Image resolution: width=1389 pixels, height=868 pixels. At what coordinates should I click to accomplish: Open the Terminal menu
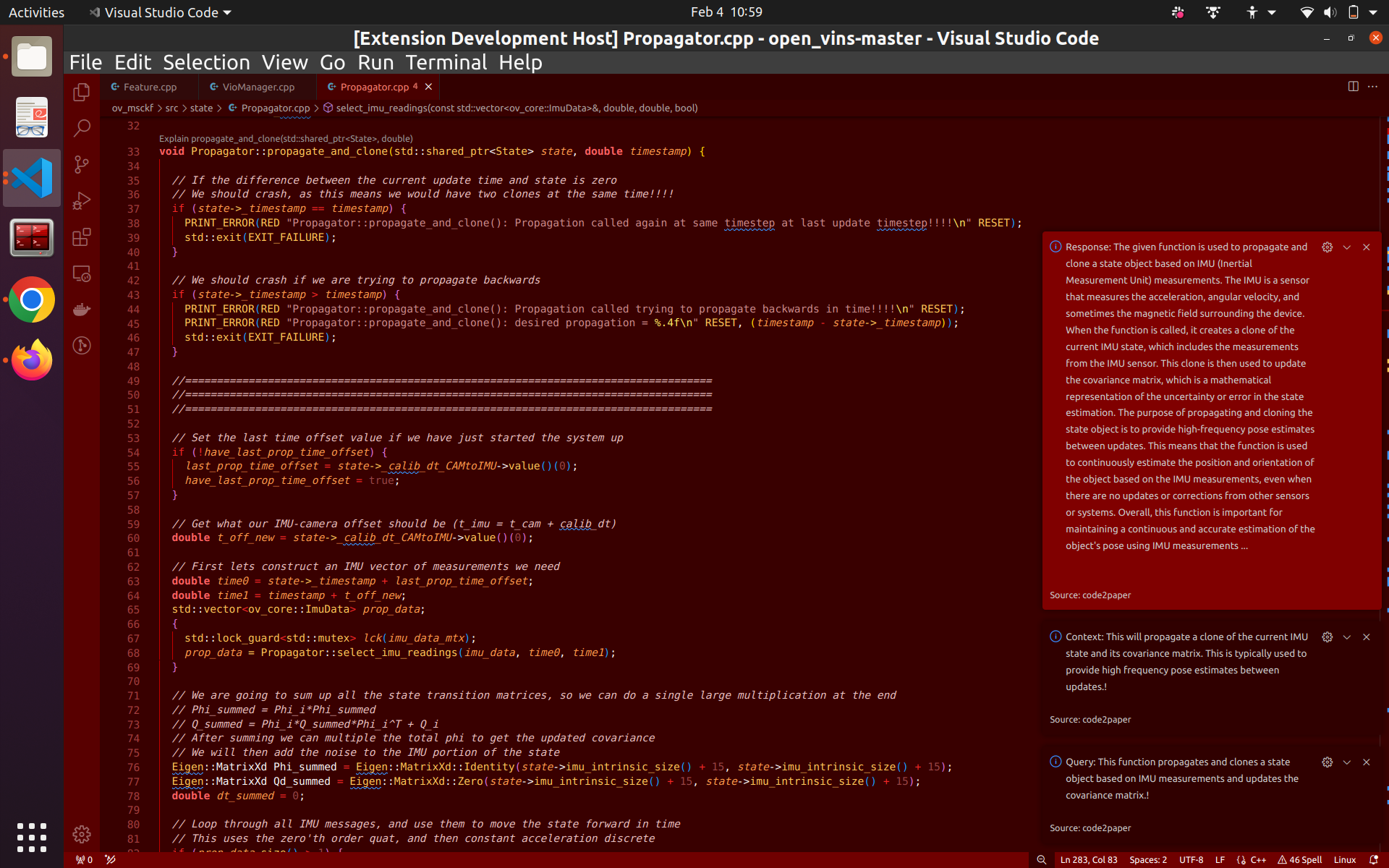tap(446, 63)
